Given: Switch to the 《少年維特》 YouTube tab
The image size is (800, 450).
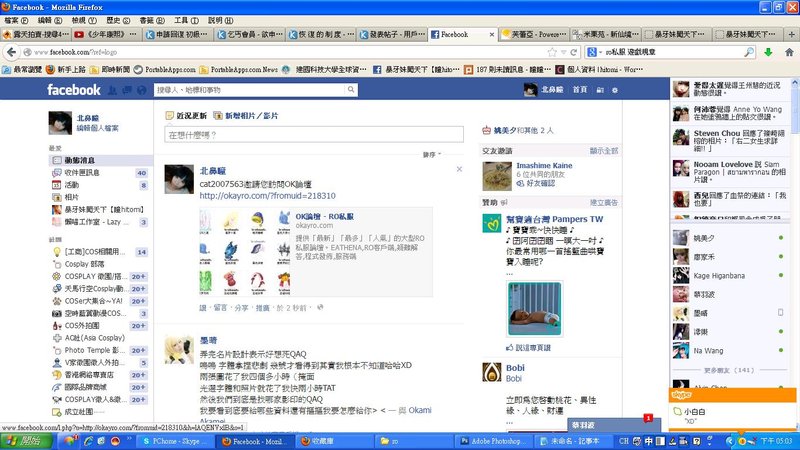Looking at the screenshot, I should tap(106, 35).
